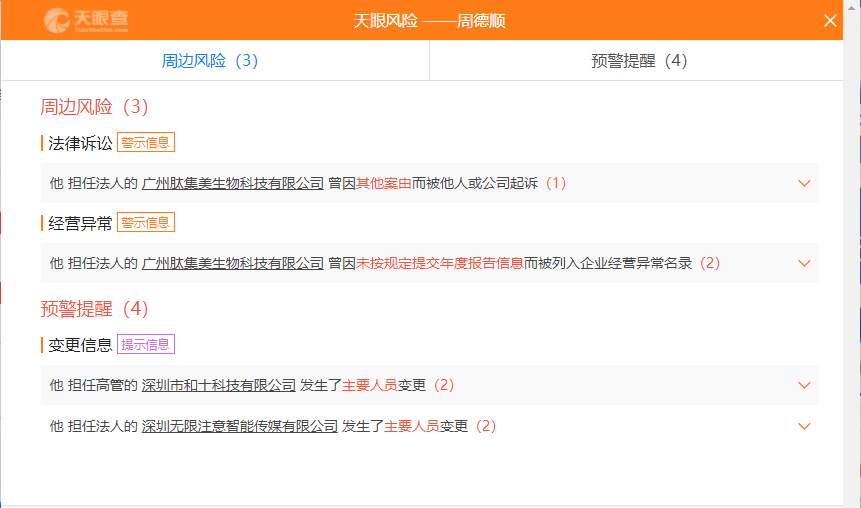
Task: Click red text 其他案由
Action: [384, 183]
